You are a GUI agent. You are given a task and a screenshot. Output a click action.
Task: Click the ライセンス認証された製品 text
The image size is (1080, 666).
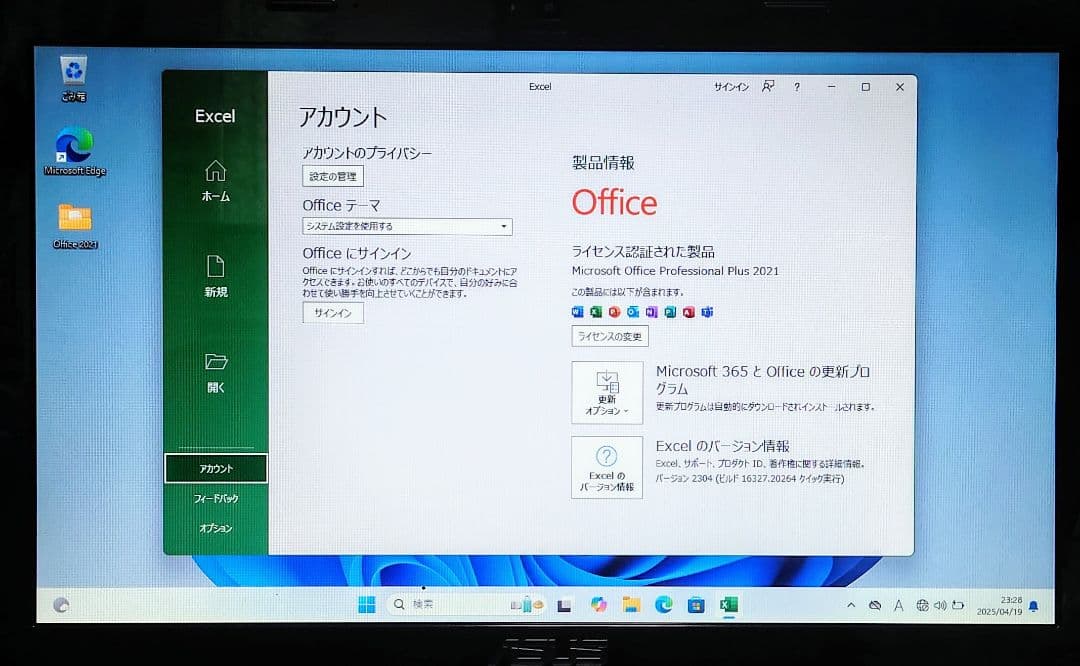643,251
